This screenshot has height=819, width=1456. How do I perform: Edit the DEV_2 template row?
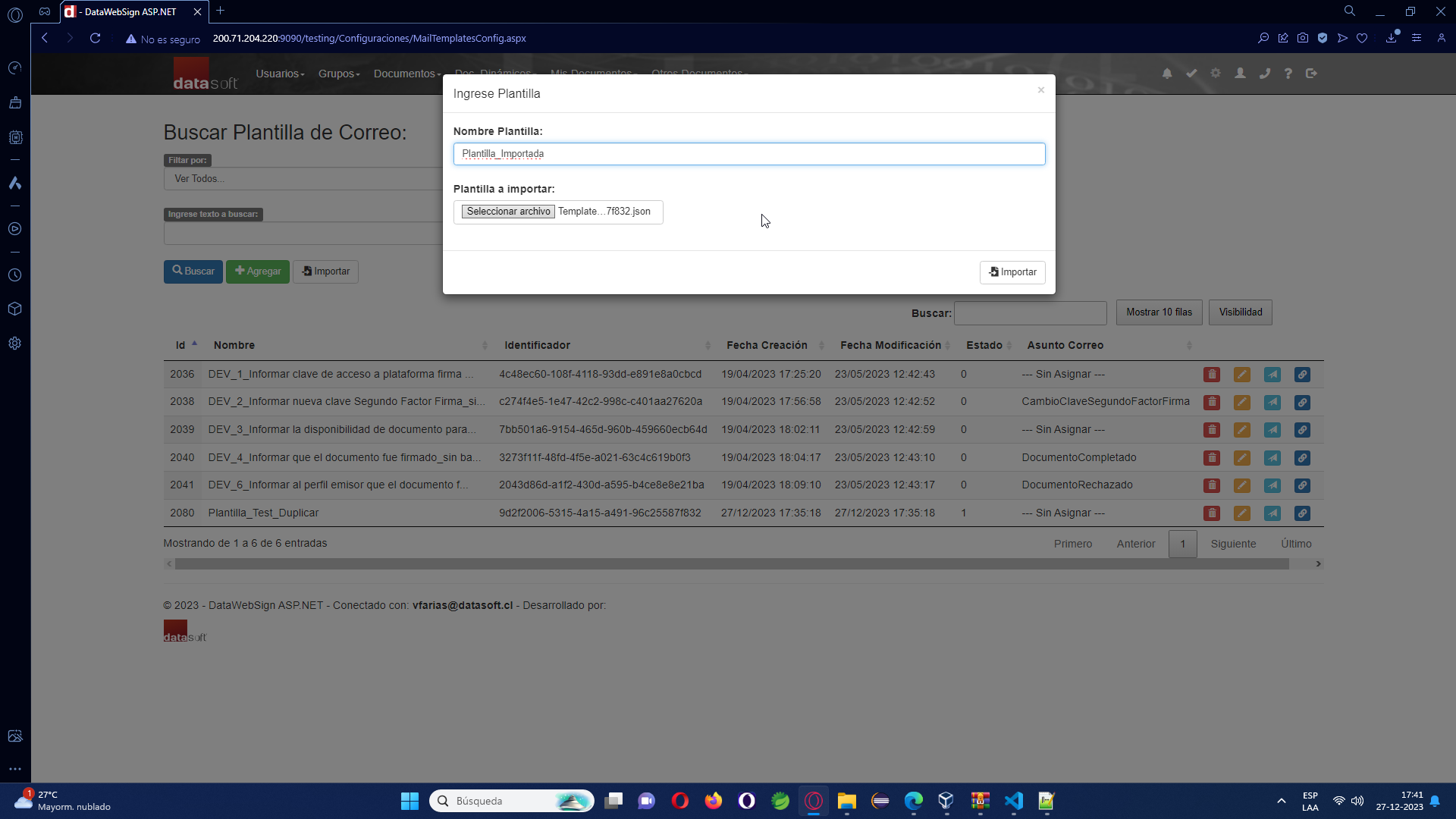pyautogui.click(x=1242, y=402)
